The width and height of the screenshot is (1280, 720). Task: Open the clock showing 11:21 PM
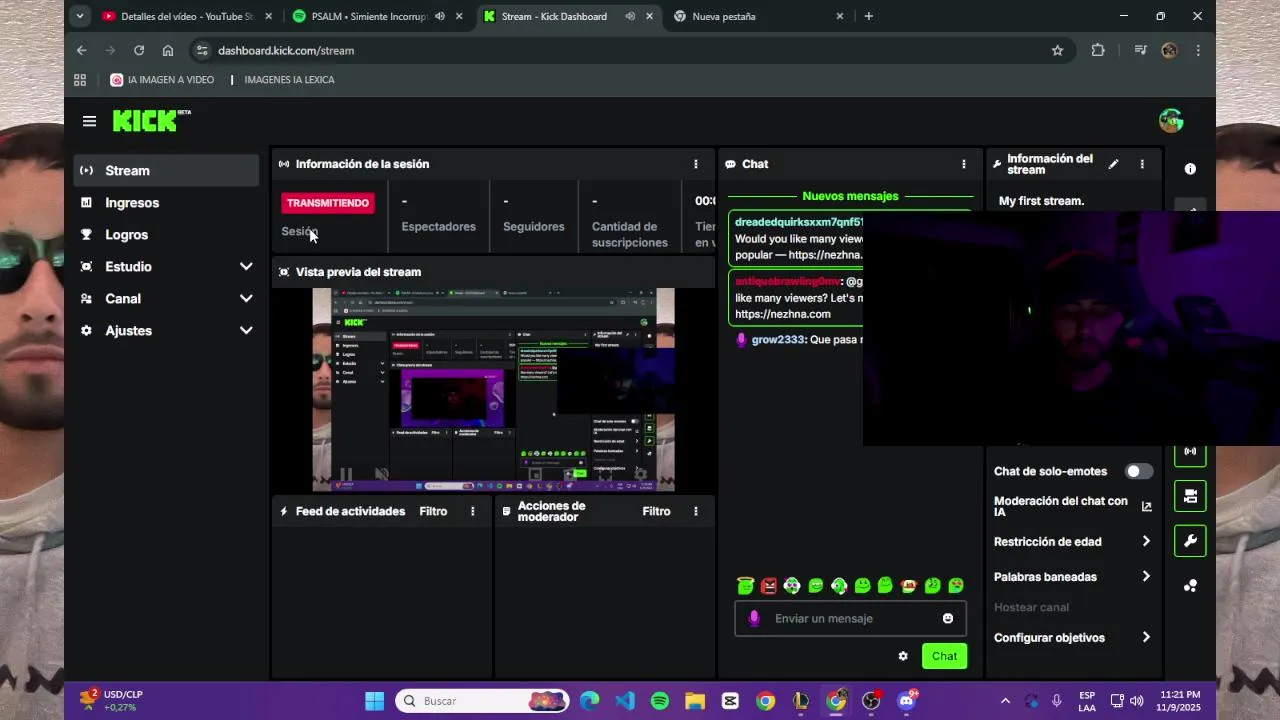click(x=1181, y=701)
